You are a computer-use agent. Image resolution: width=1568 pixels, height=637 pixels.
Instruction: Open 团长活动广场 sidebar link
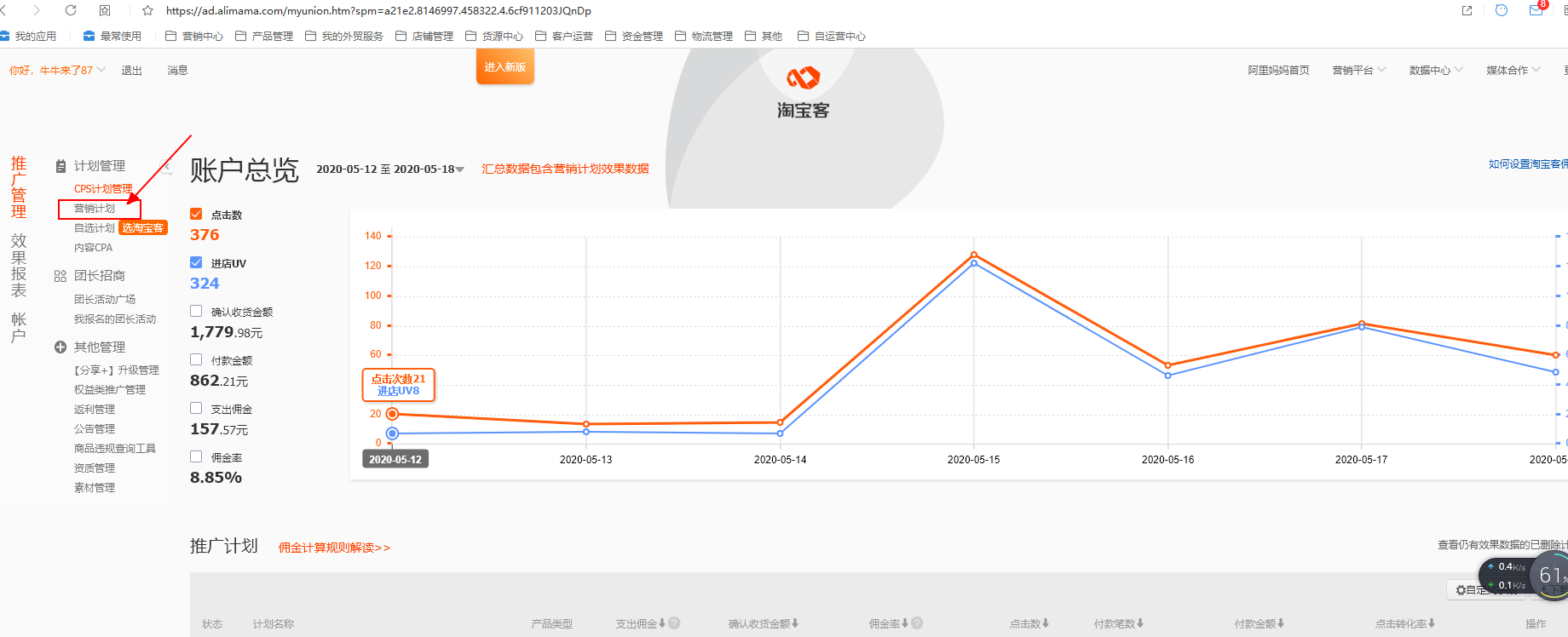[x=105, y=300]
